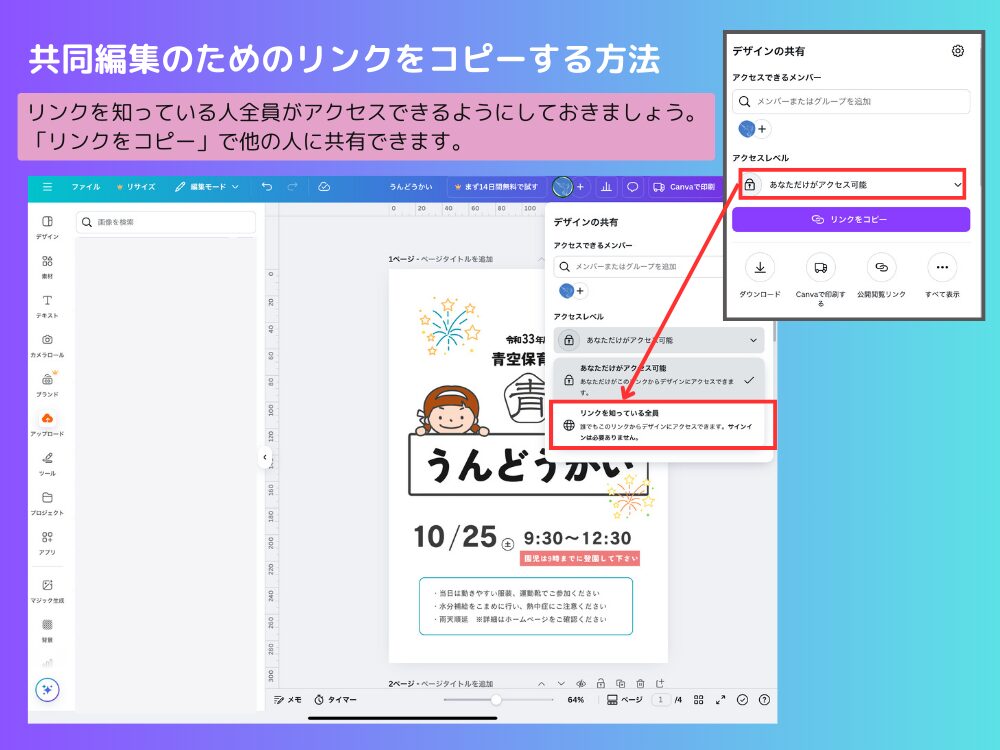The height and width of the screenshot is (750, 1000).
Task: Open share settings gear icon
Action: click(958, 51)
